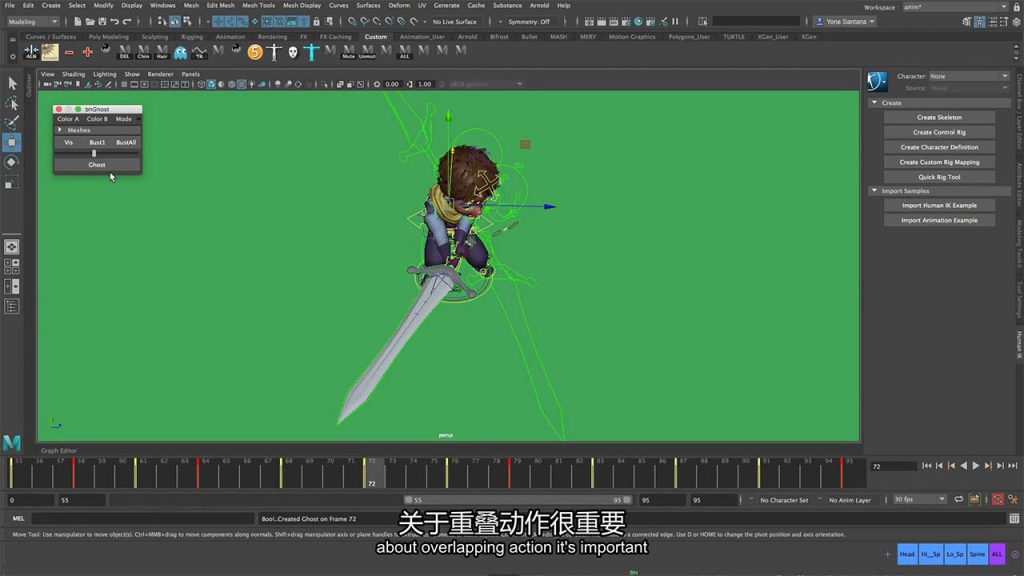Image resolution: width=1024 pixels, height=576 pixels.
Task: Click the ALN align shelf icon
Action: click(x=31, y=52)
